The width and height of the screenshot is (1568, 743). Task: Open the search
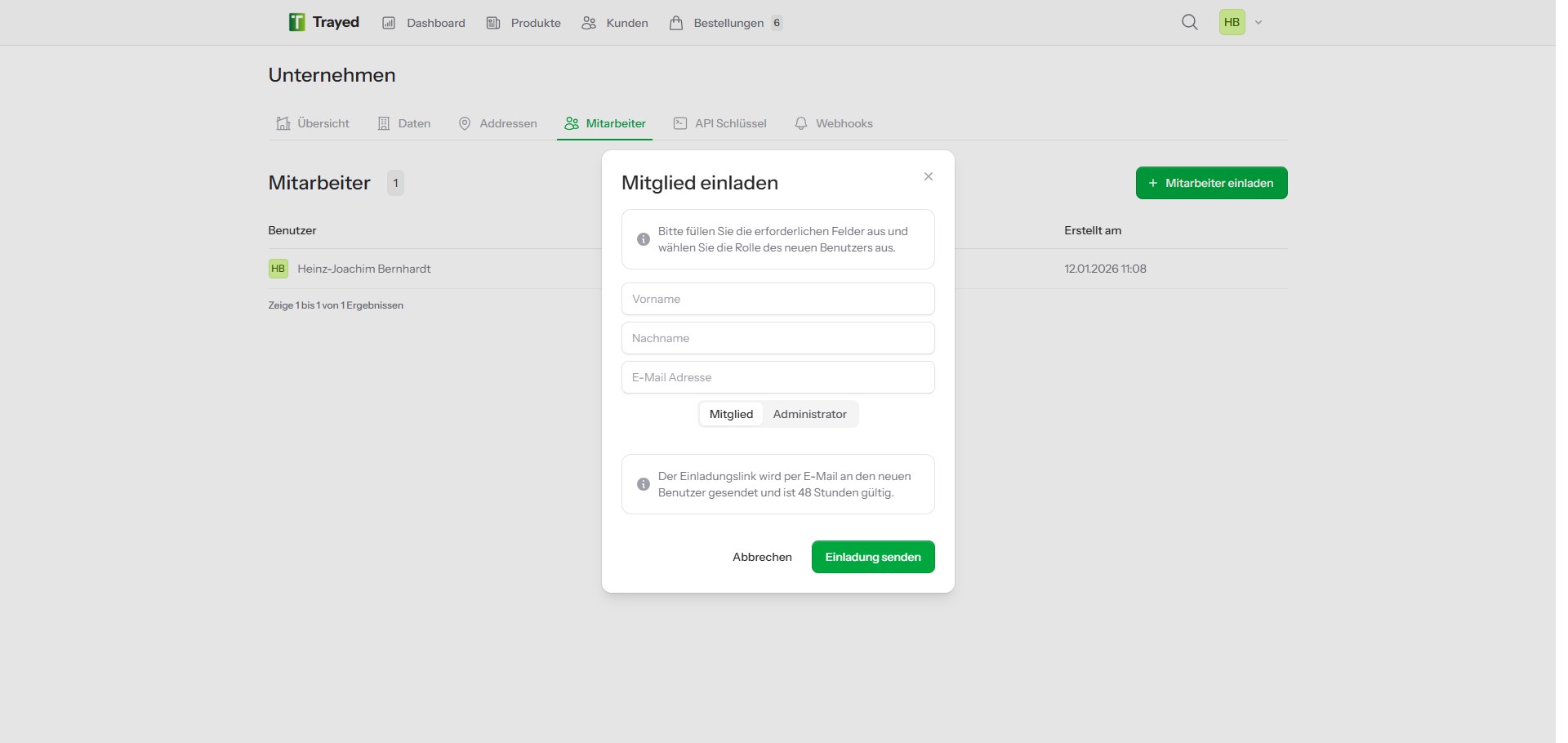coord(1190,22)
